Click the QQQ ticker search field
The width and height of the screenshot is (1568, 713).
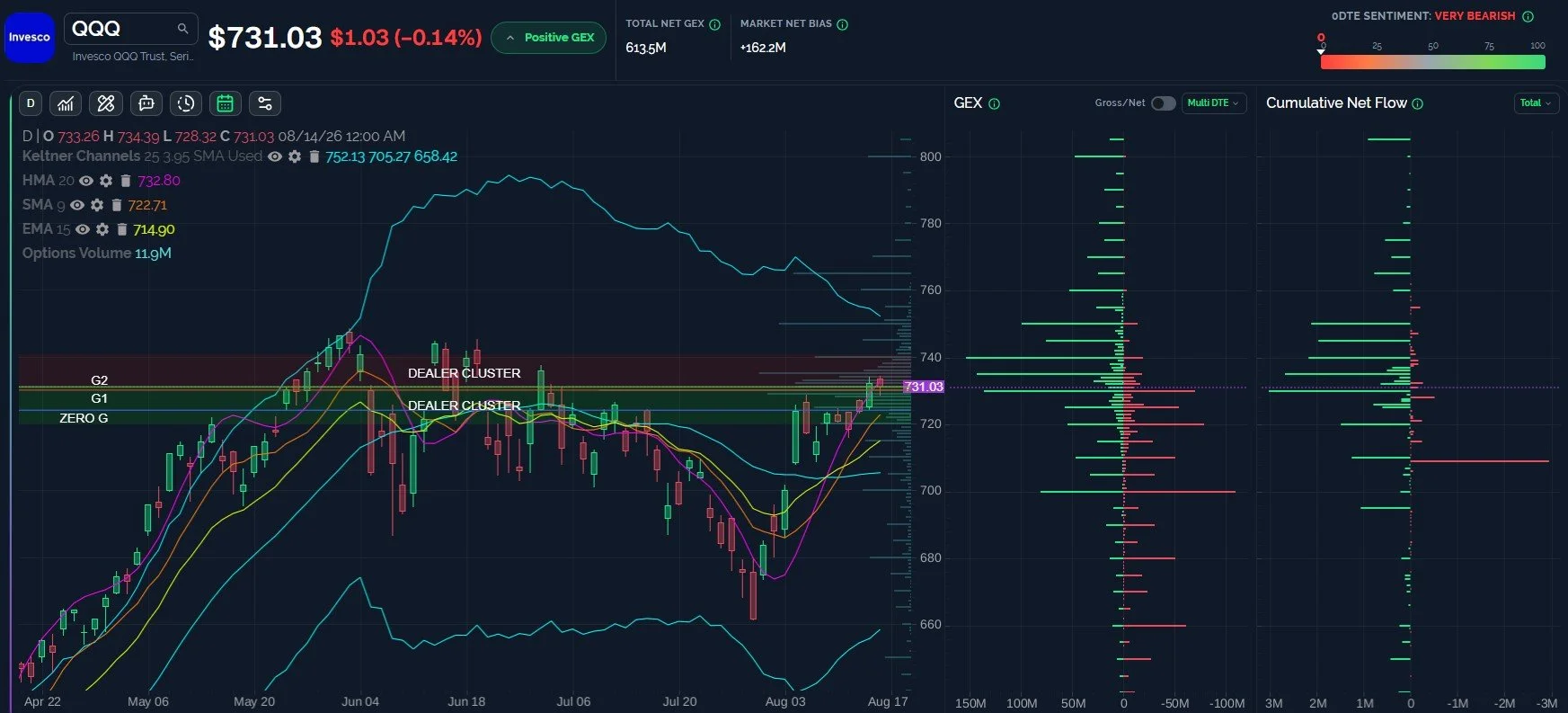130,29
